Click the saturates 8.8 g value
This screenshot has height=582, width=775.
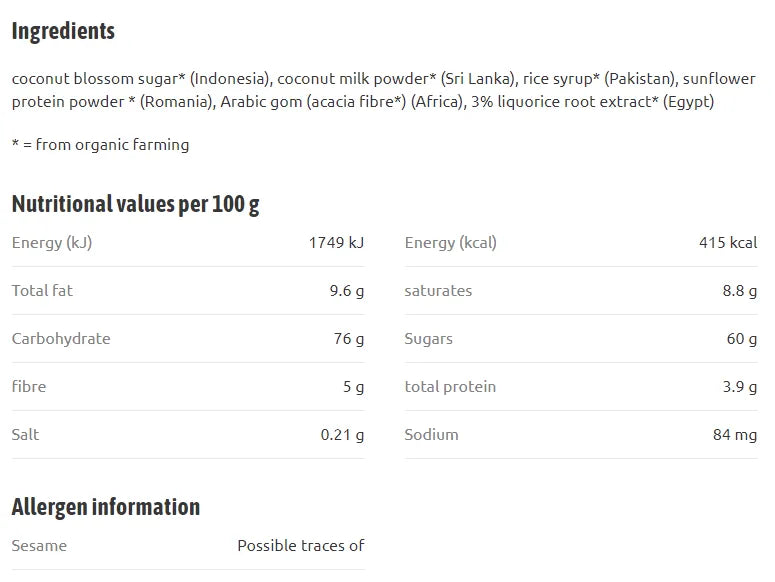[740, 291]
